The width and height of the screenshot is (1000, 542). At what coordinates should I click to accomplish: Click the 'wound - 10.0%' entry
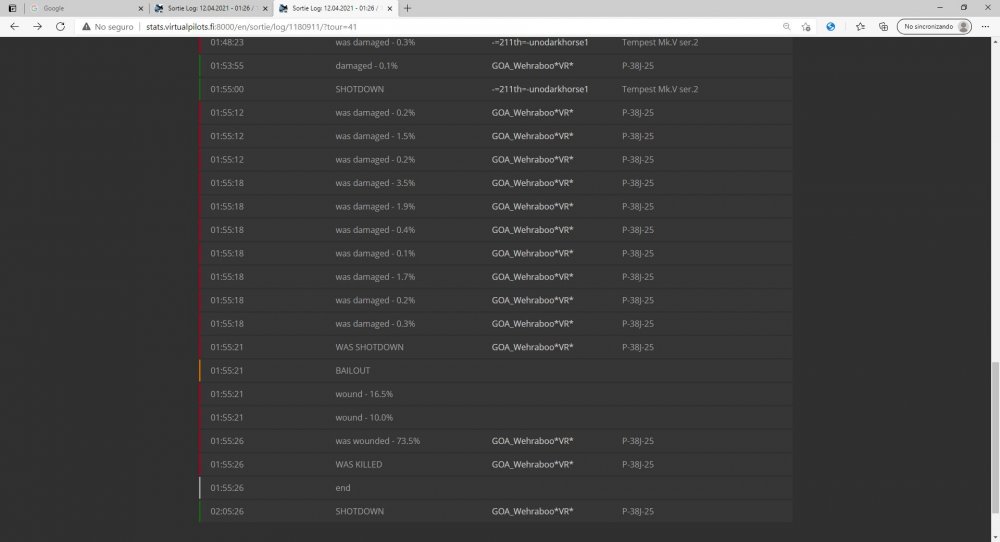(364, 417)
